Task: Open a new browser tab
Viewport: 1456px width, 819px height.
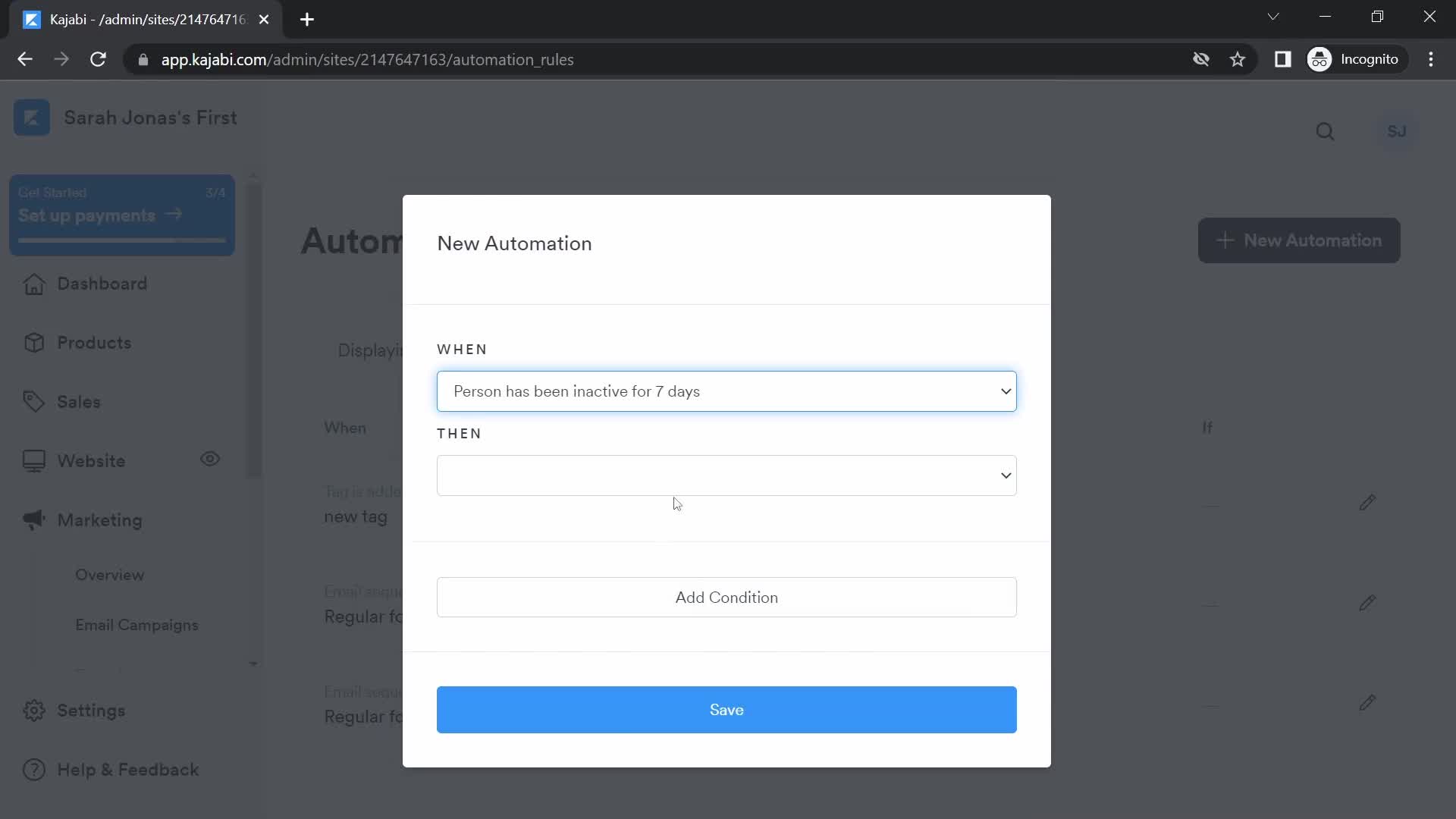Action: [x=307, y=20]
